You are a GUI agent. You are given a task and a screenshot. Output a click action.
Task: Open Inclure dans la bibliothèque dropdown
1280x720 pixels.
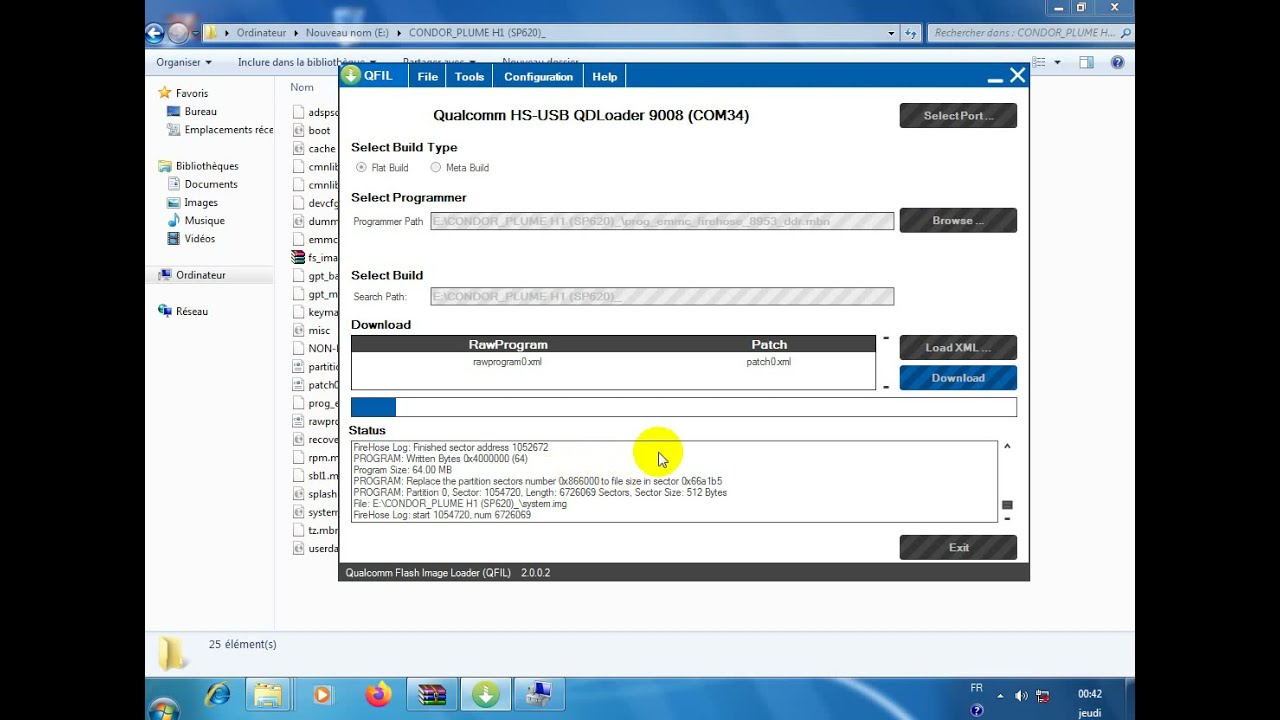[301, 62]
